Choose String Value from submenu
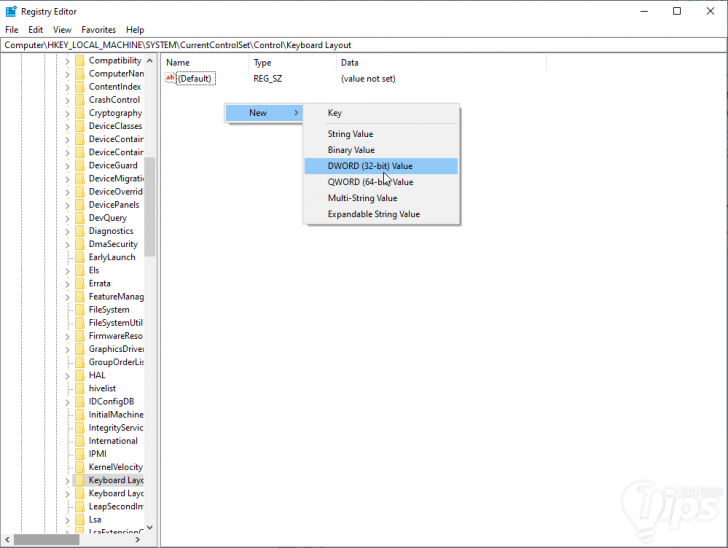This screenshot has width=728, height=548. coord(381,134)
